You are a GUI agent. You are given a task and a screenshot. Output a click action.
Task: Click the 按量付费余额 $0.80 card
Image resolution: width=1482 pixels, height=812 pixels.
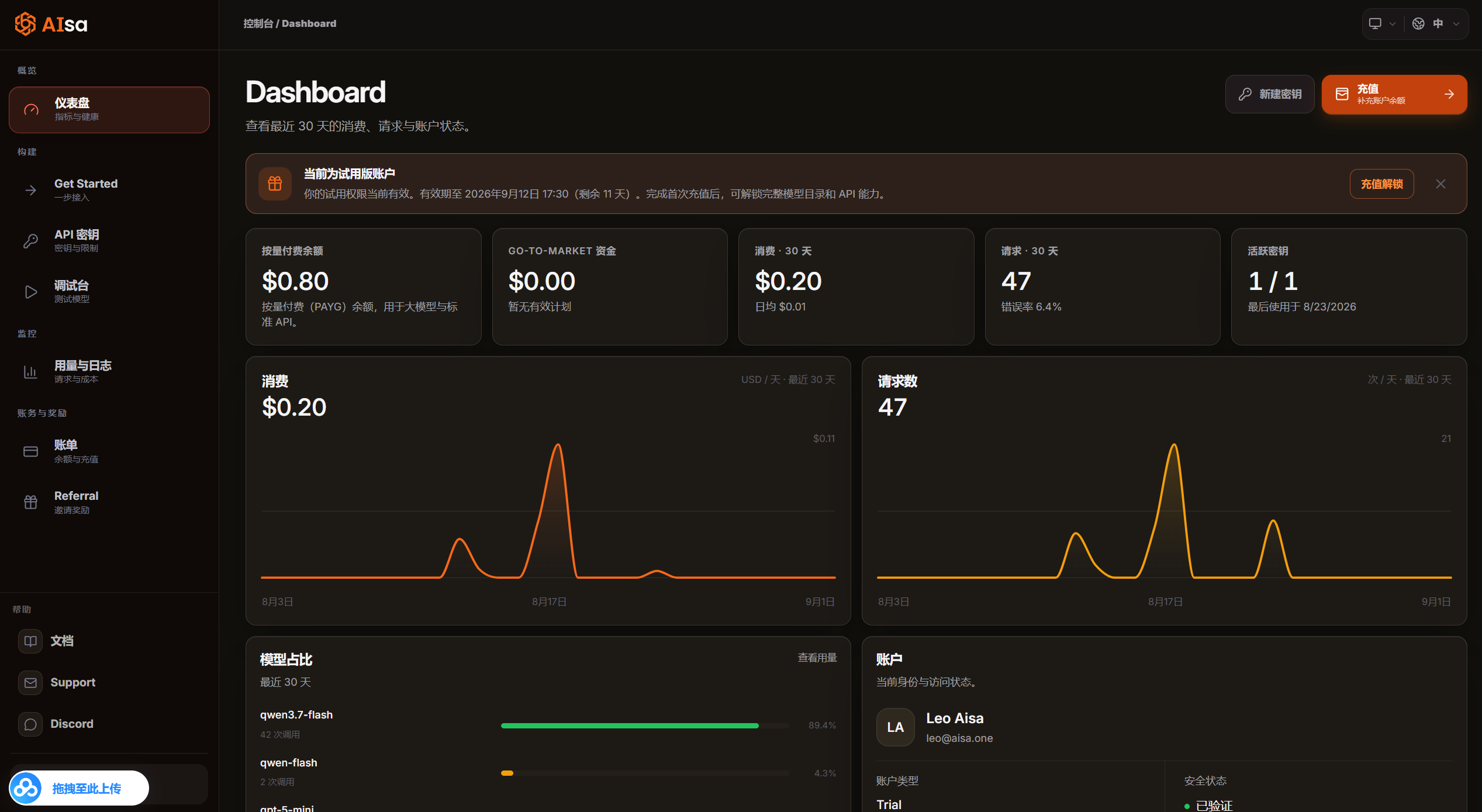pos(364,286)
